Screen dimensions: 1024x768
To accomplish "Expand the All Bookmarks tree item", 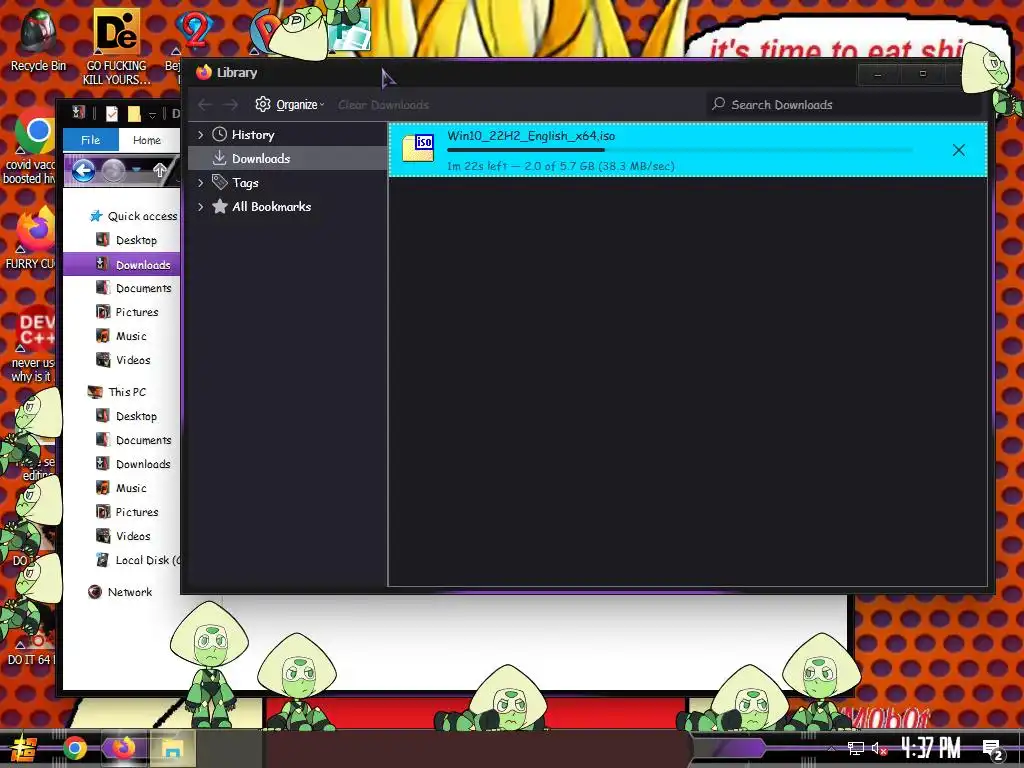I will click(200, 207).
